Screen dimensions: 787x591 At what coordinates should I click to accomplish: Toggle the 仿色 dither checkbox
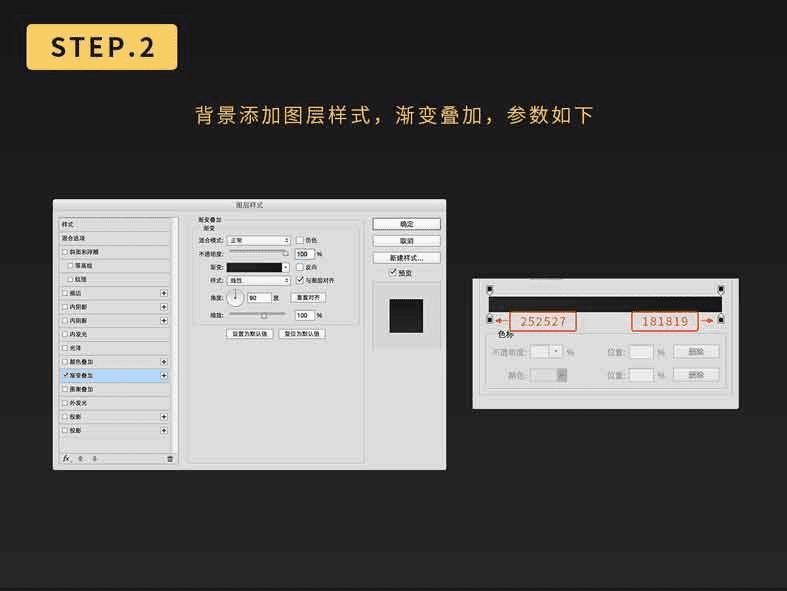[x=300, y=240]
